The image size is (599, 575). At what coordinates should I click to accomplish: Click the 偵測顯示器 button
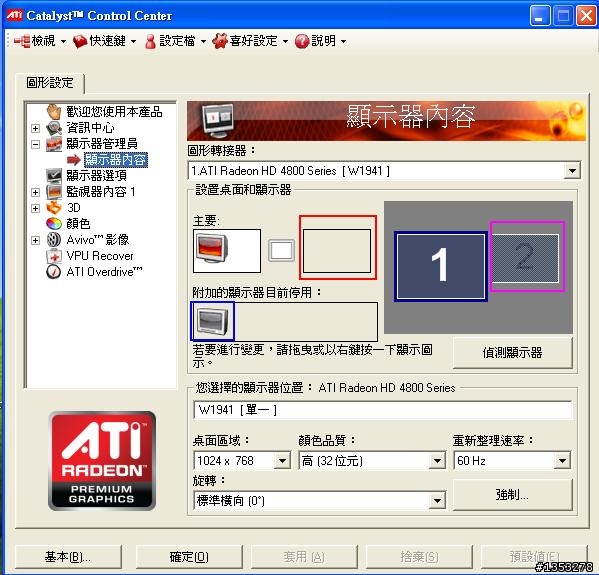pyautogui.click(x=512, y=353)
